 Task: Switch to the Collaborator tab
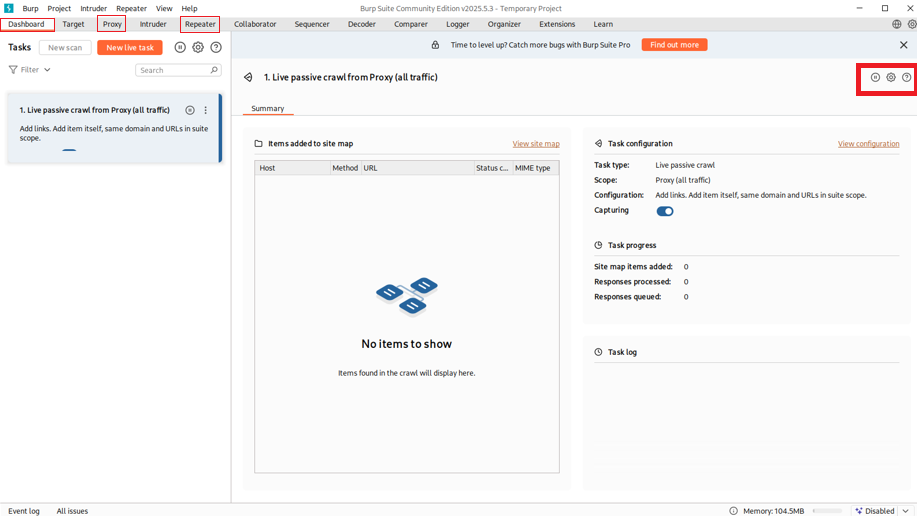click(255, 24)
